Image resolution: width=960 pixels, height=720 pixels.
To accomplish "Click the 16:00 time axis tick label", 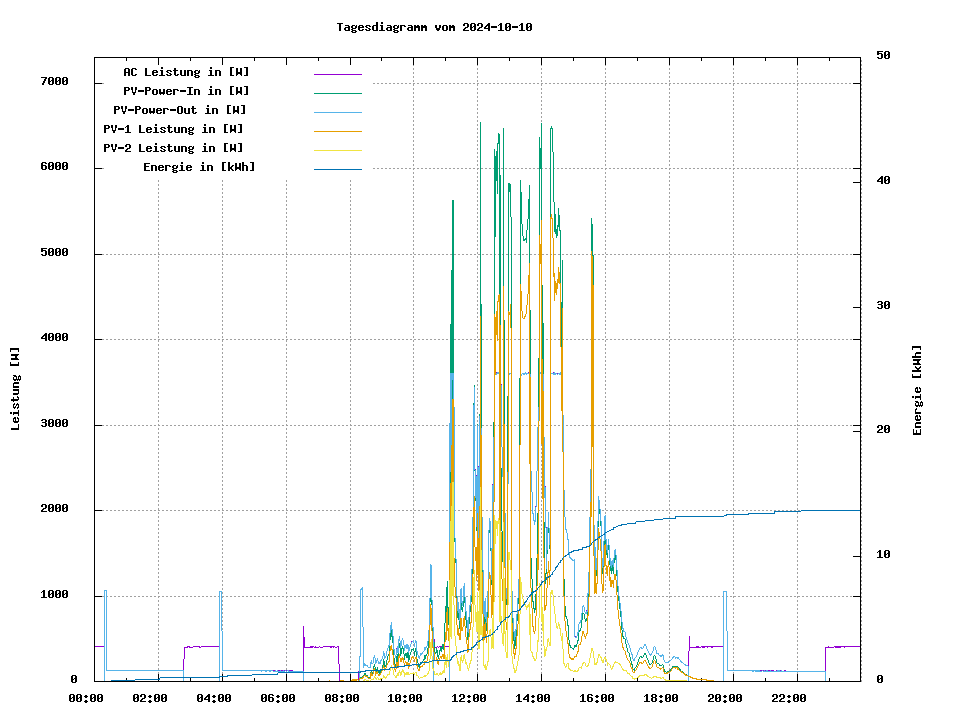I will click(597, 698).
